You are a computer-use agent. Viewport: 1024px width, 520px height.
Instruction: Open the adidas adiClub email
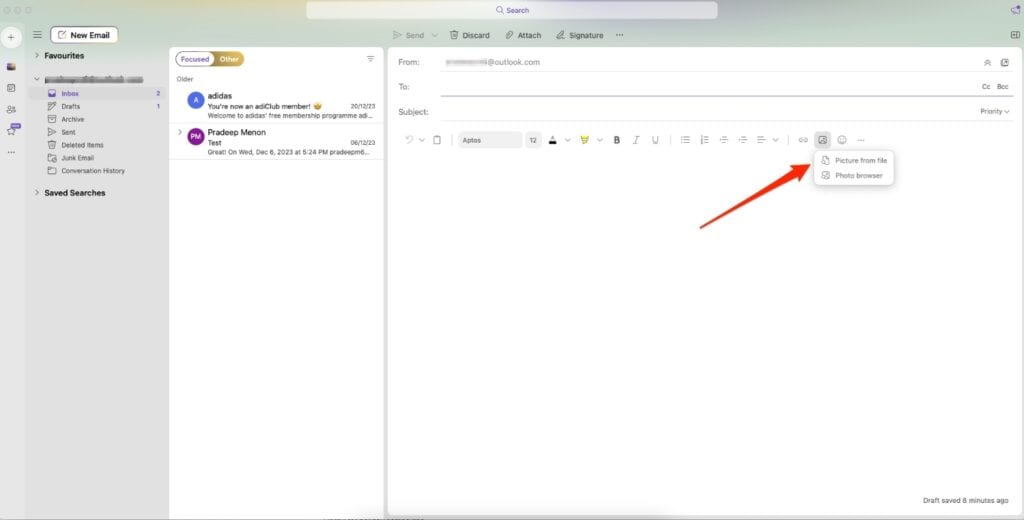pos(276,105)
